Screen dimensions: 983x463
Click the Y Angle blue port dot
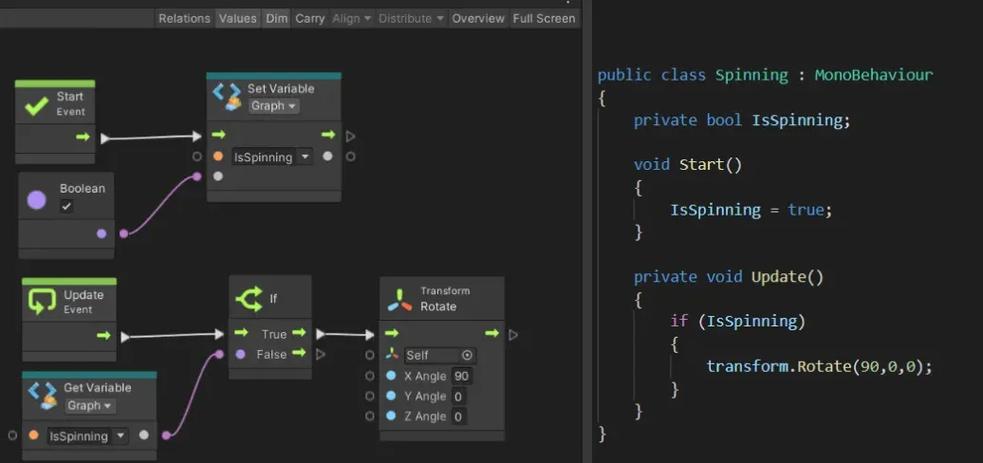[x=391, y=395]
